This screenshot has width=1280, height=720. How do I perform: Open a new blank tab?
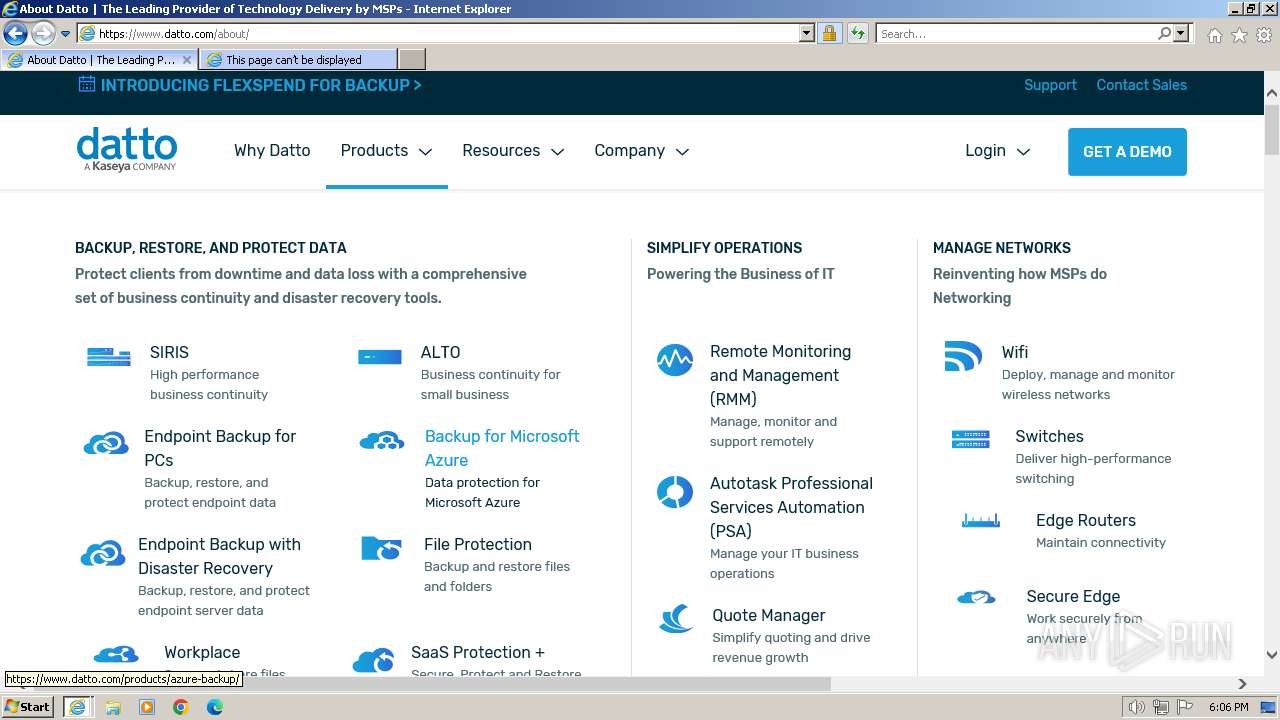pyautogui.click(x=411, y=60)
